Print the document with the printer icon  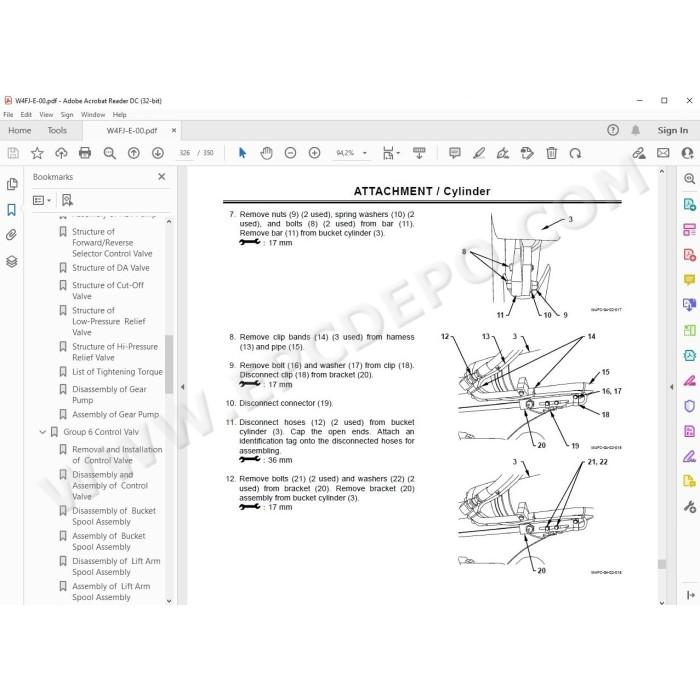coord(85,153)
